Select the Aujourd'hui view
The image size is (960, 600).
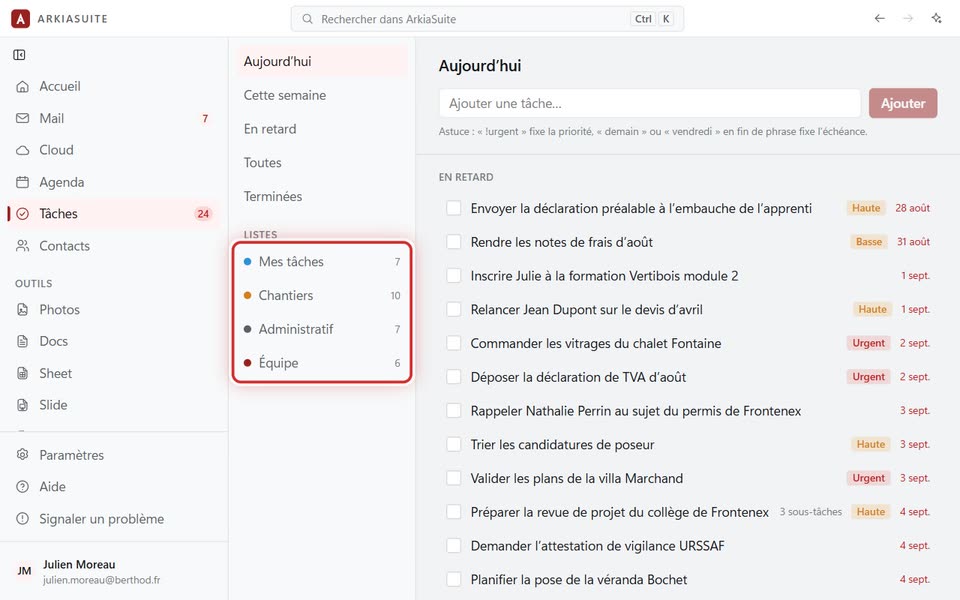[322, 61]
